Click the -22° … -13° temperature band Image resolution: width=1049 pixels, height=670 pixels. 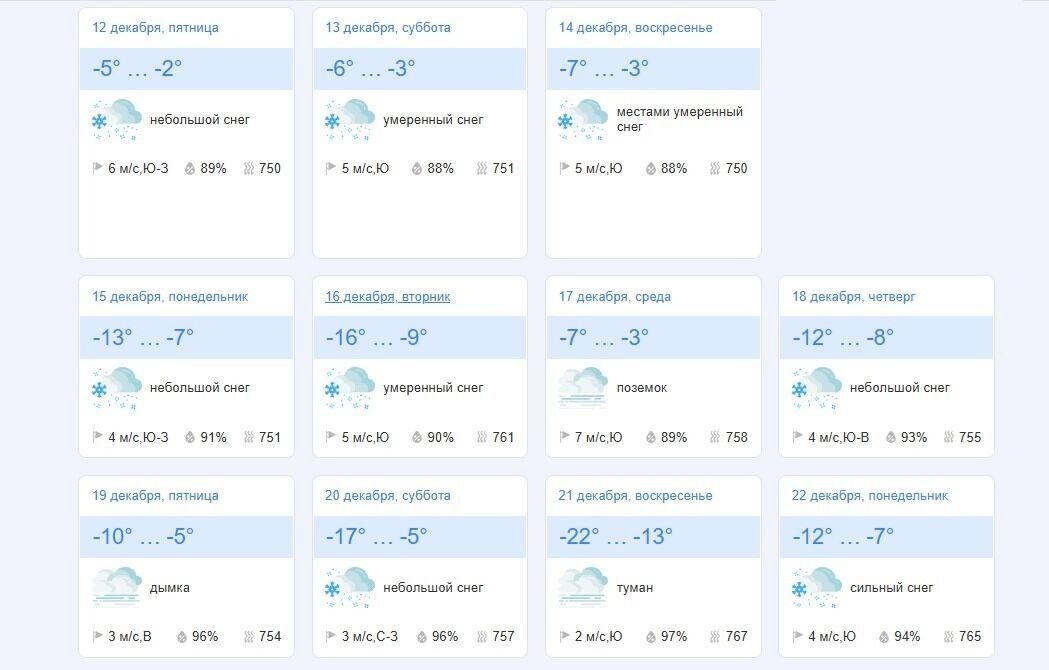pos(653,537)
